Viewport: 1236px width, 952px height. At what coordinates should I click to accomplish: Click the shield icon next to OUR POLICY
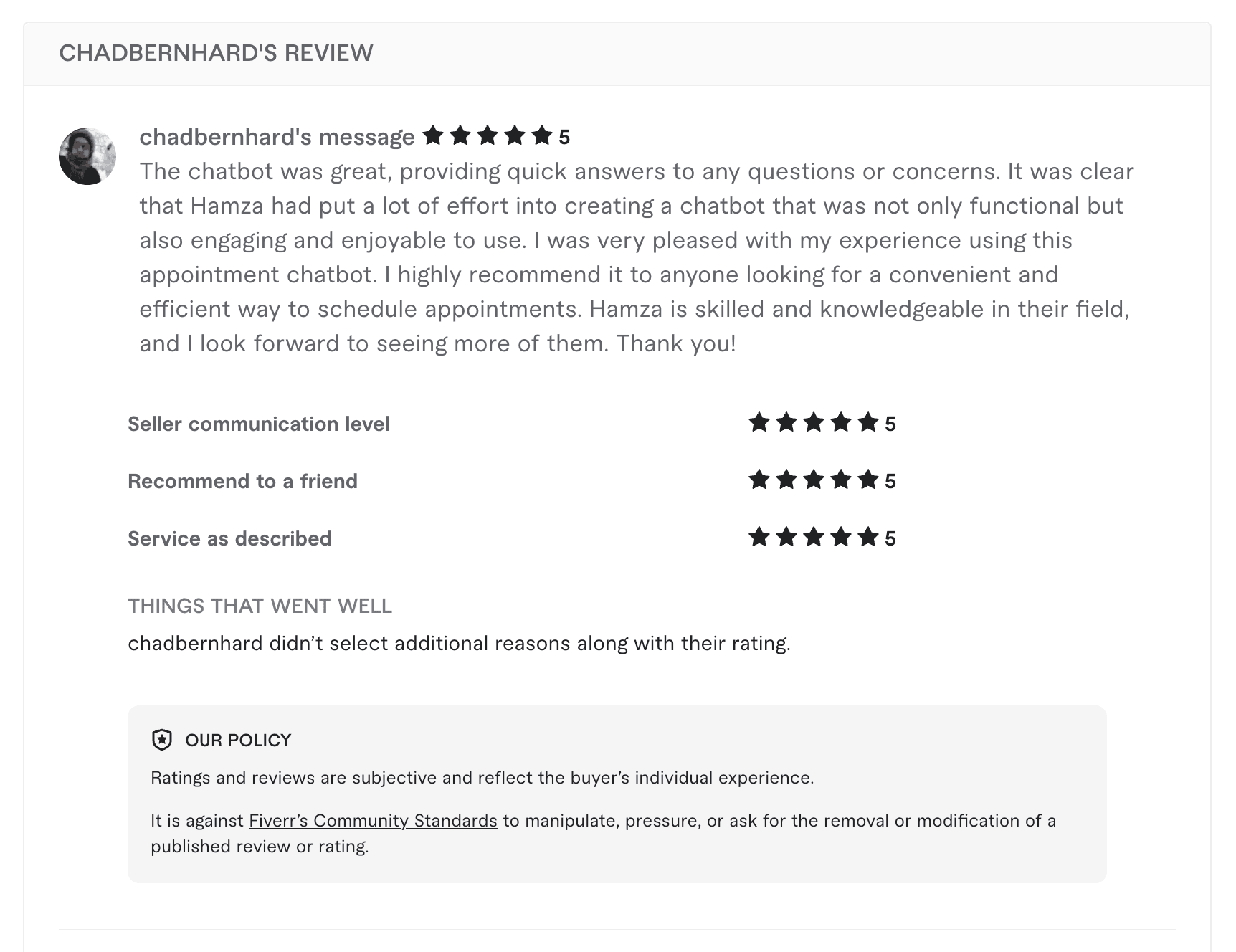[162, 739]
